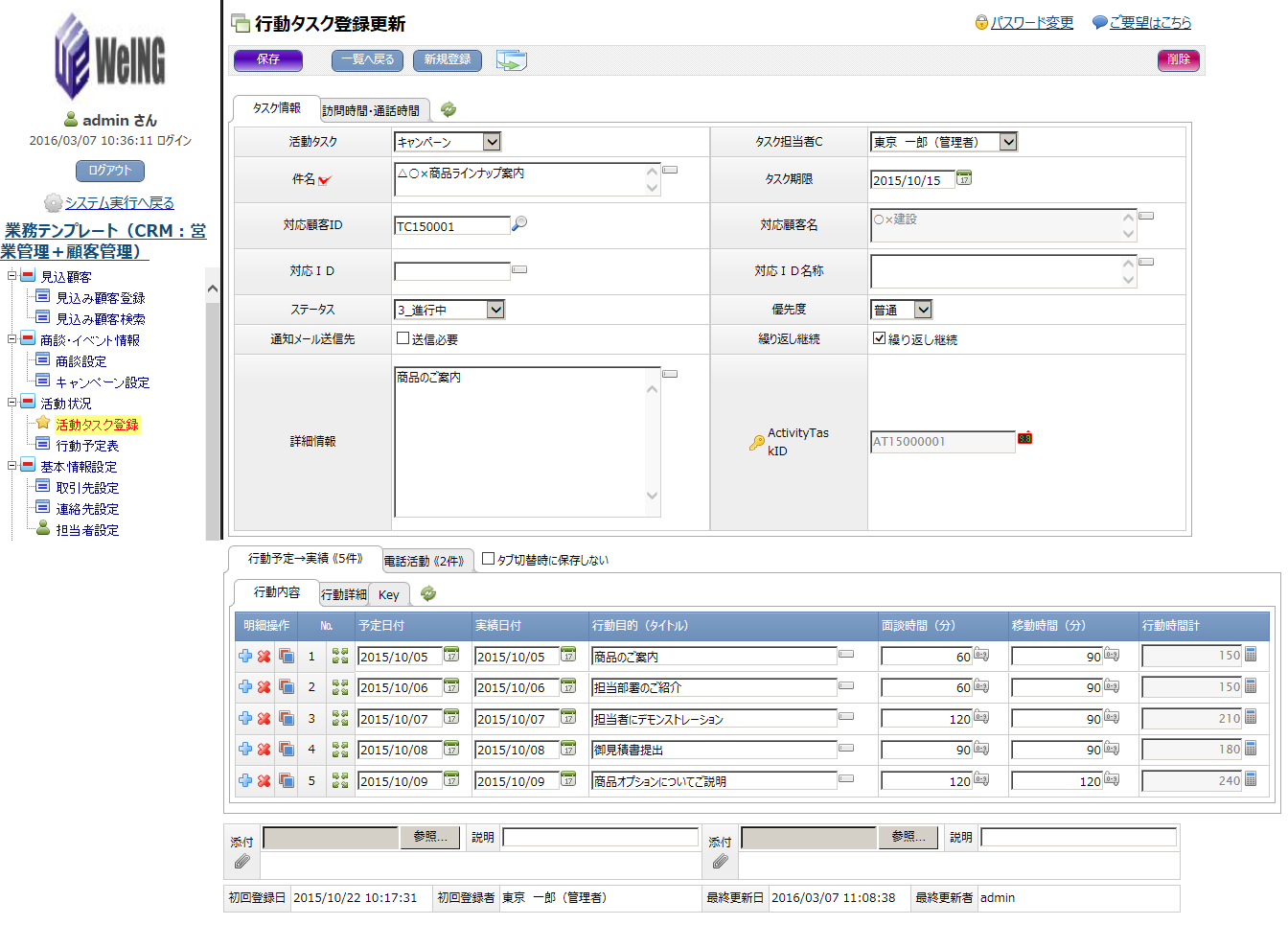Expand the 優先度 dropdown showing 普通

click(x=923, y=310)
